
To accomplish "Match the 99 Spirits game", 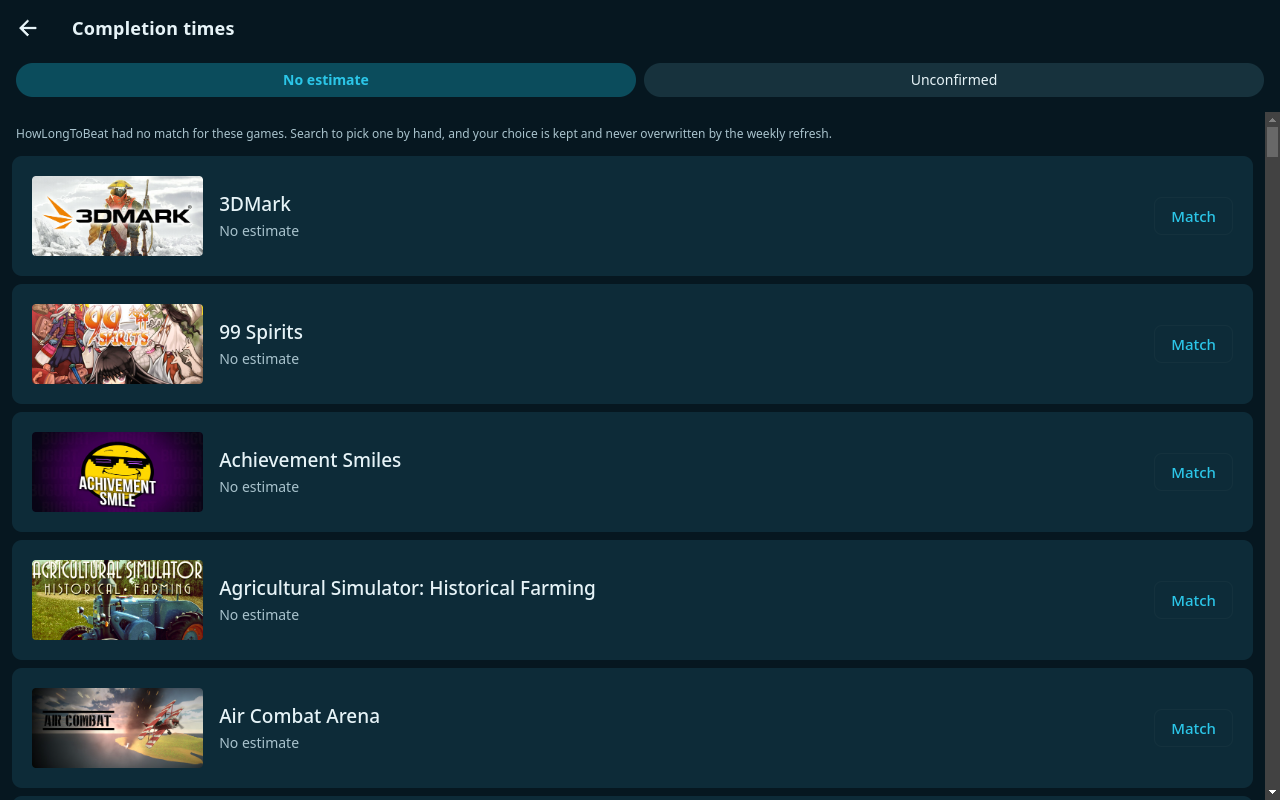I will 1193,344.
